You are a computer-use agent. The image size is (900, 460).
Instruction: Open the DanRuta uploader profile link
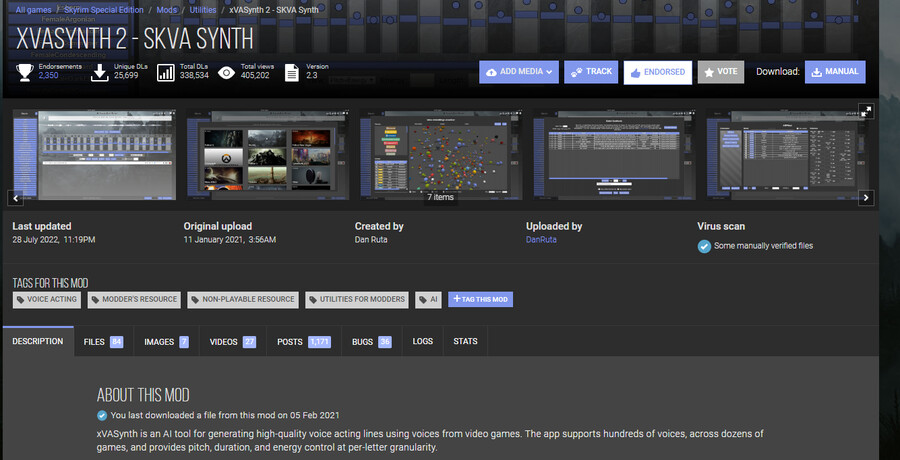coord(542,240)
